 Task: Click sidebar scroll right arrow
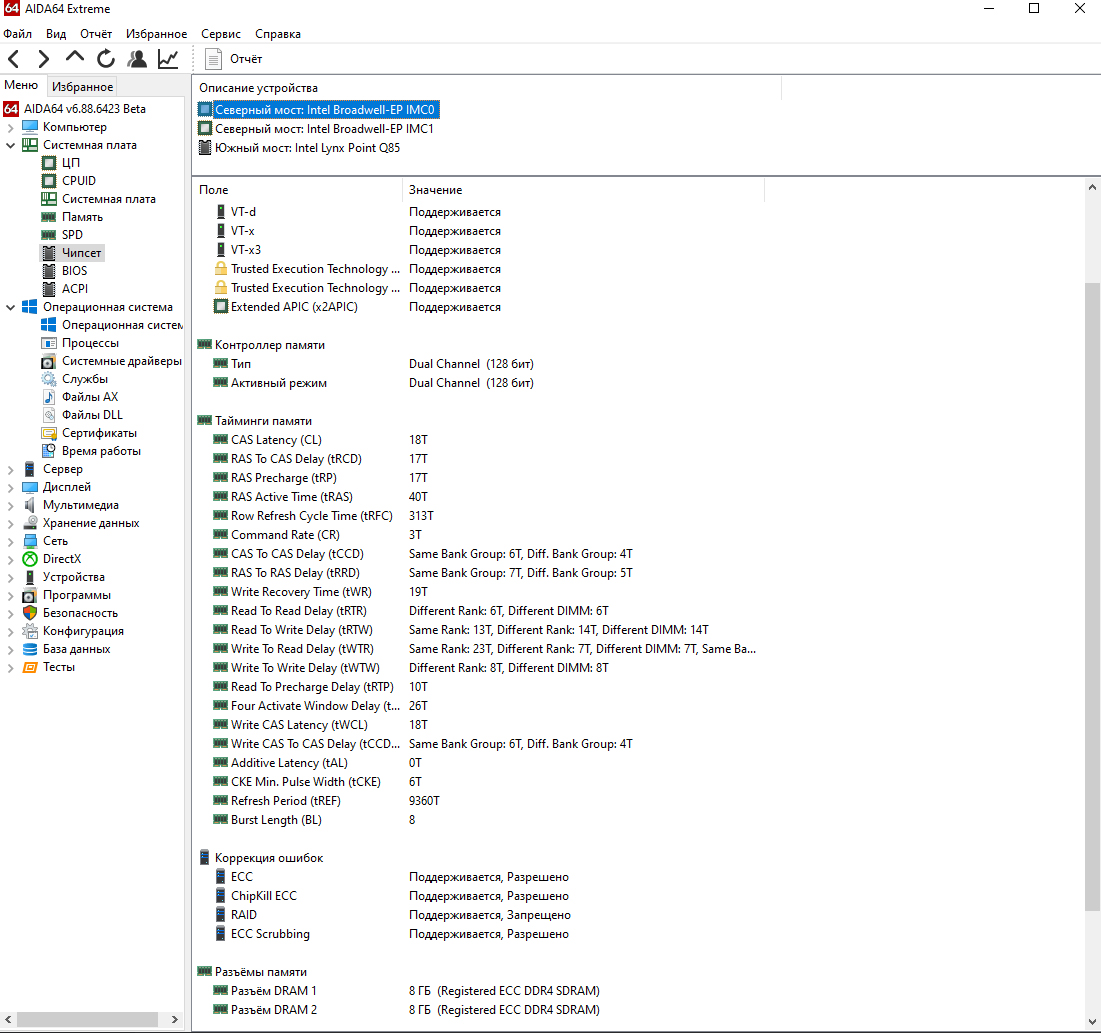click(175, 1020)
